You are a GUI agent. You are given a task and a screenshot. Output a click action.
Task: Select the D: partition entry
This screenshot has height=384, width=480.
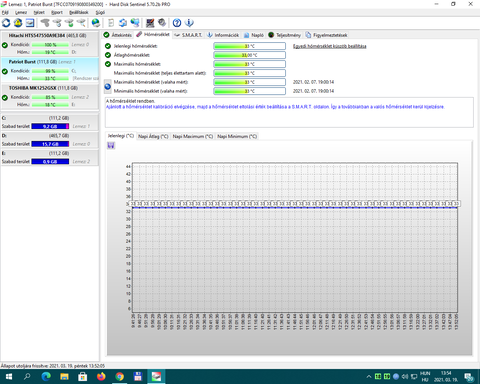[50, 140]
